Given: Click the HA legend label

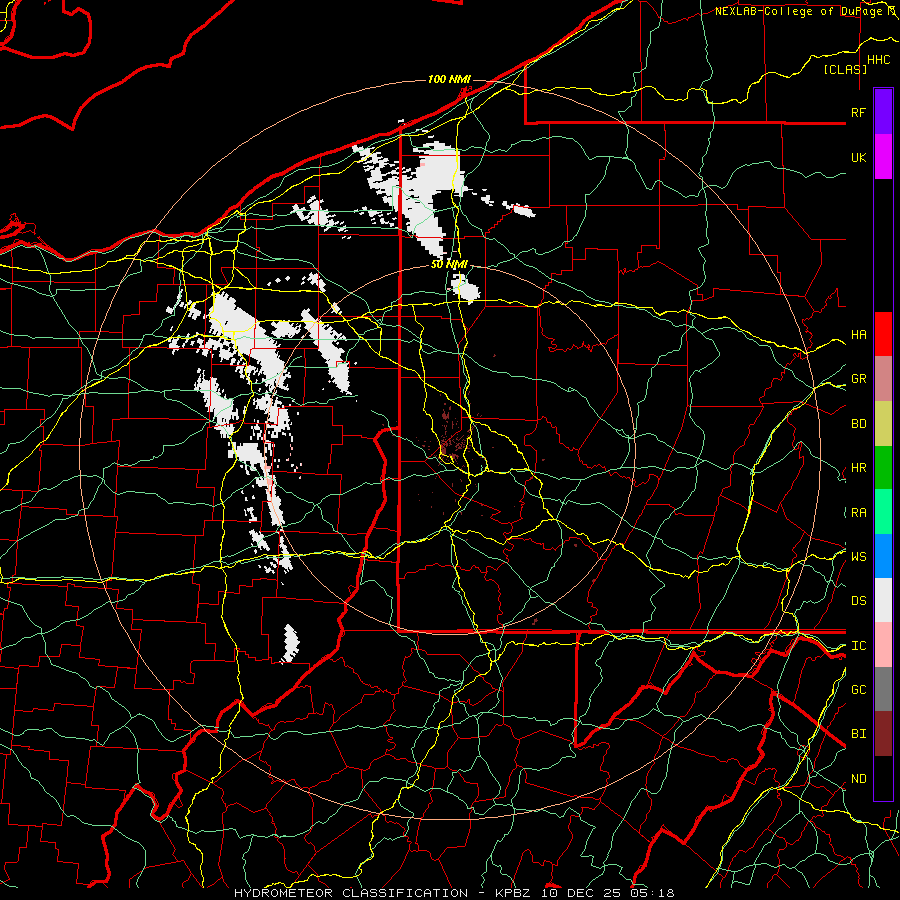Looking at the screenshot, I should pos(858,335).
